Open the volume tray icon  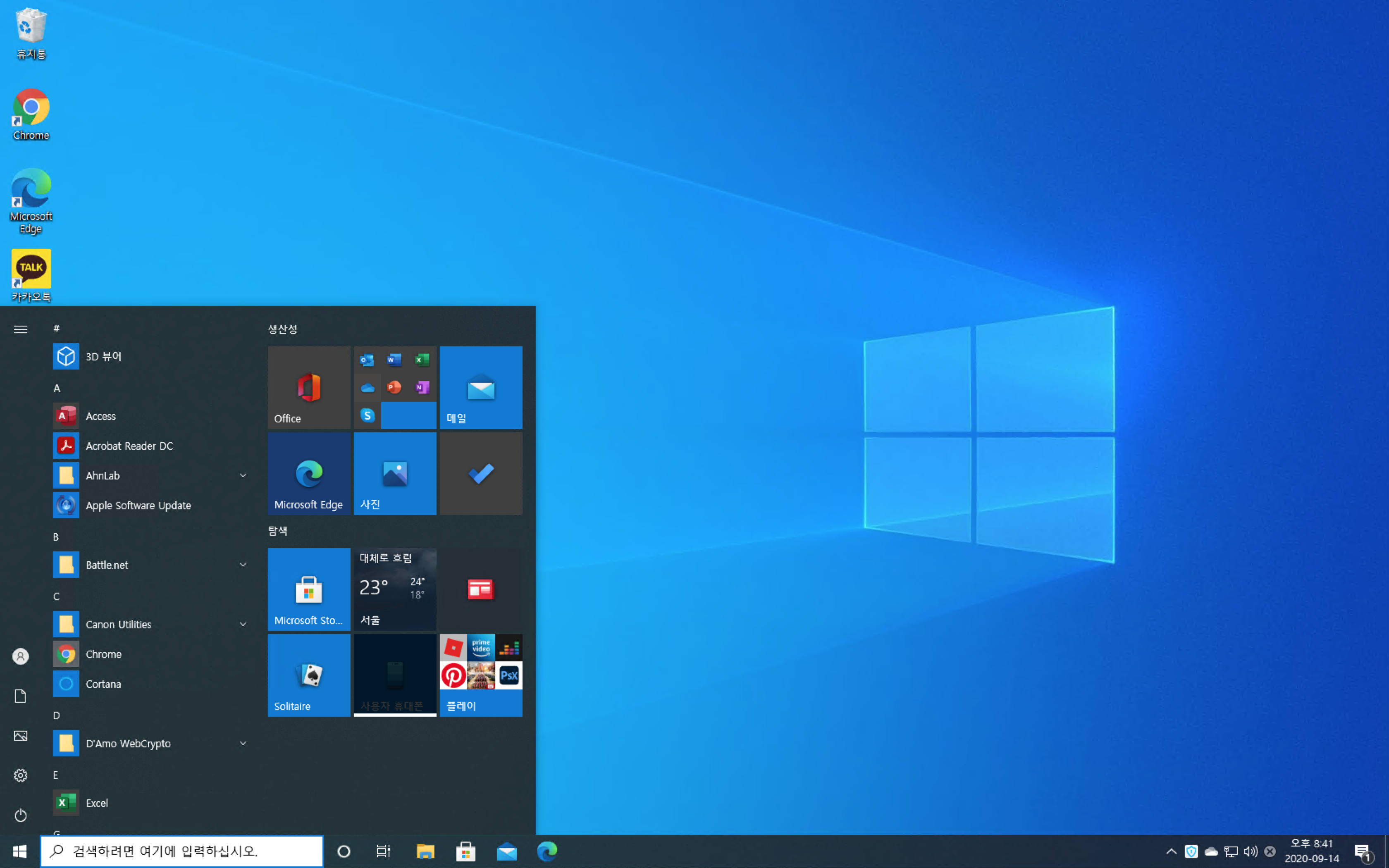pos(1251,851)
